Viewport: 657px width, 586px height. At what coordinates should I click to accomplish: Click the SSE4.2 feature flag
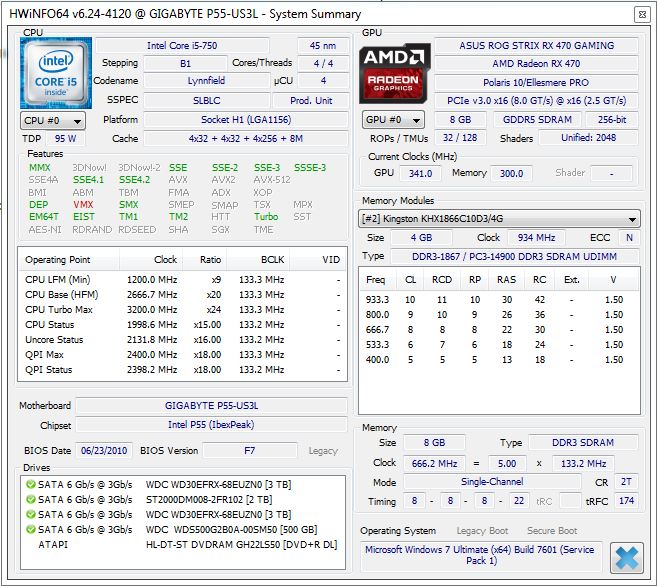pyautogui.click(x=135, y=180)
